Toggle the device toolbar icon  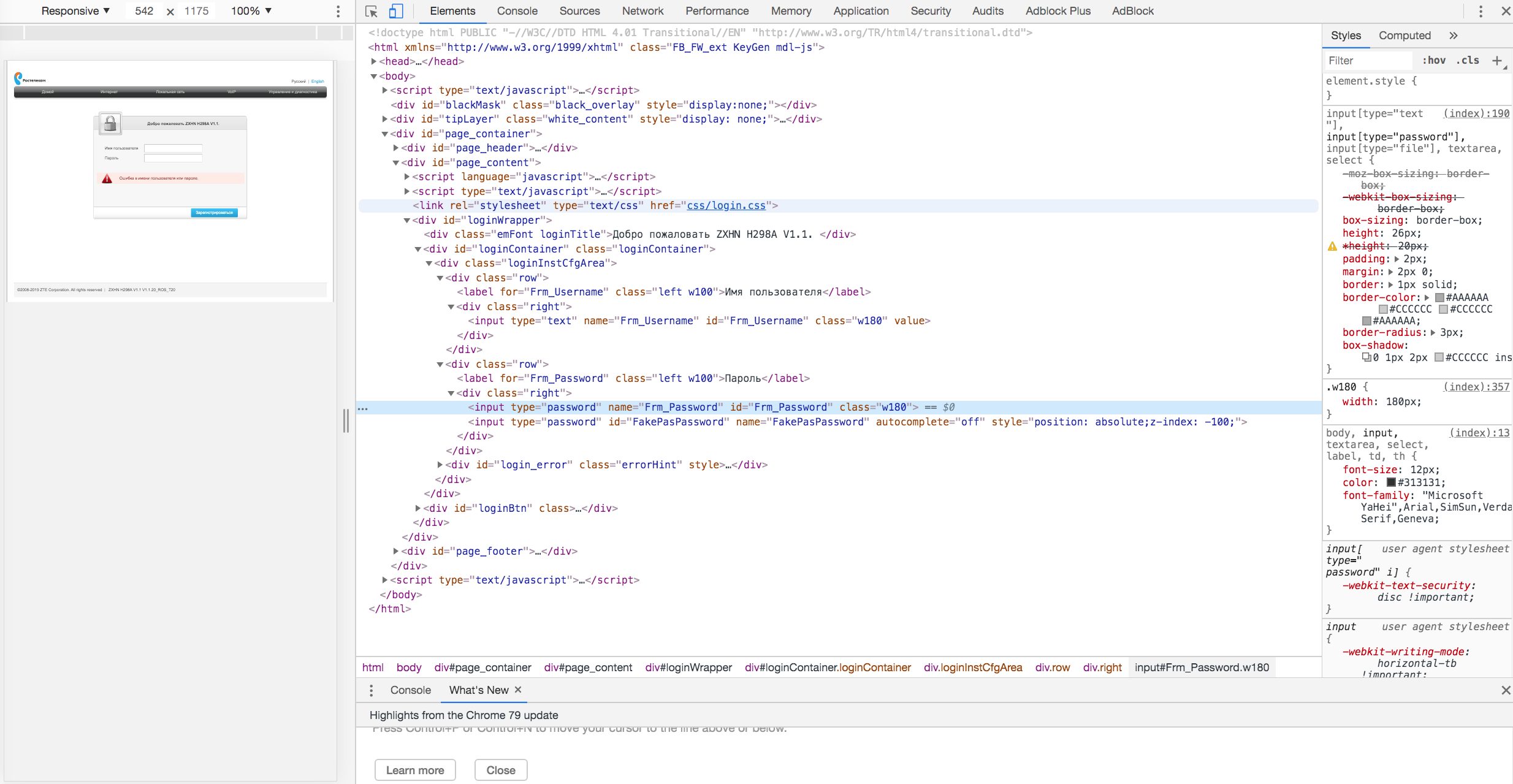tap(396, 11)
